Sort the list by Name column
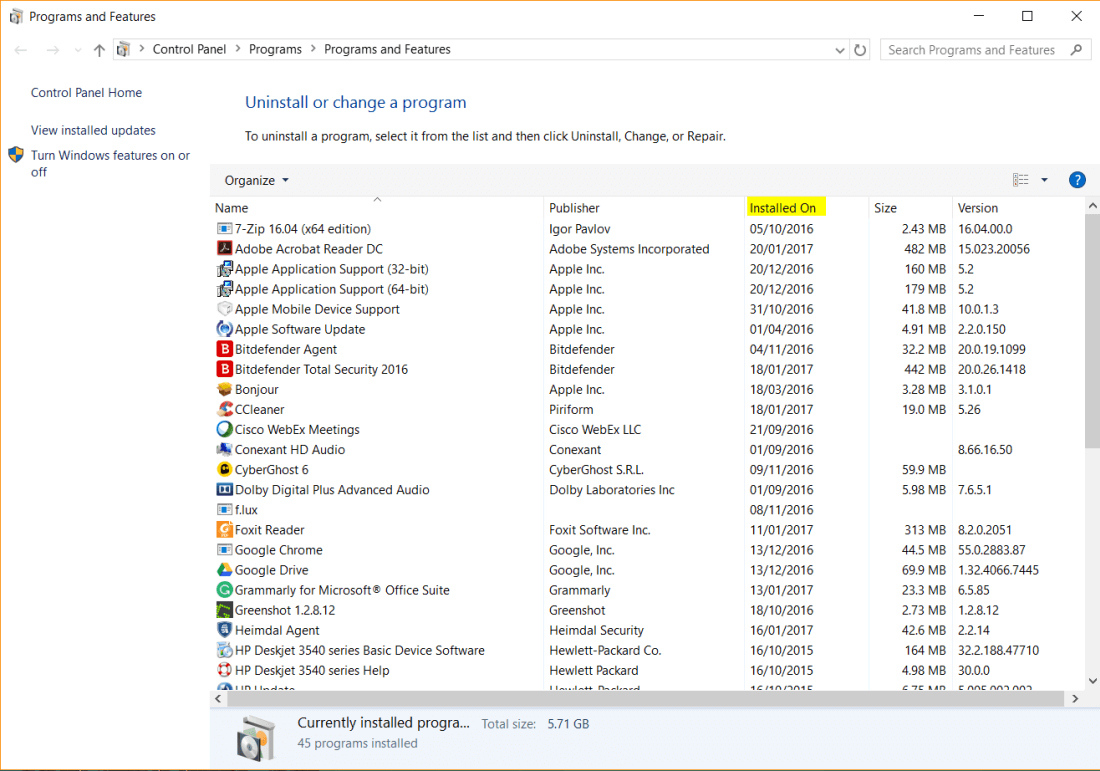Viewport: 1100px width, 771px height. 232,208
